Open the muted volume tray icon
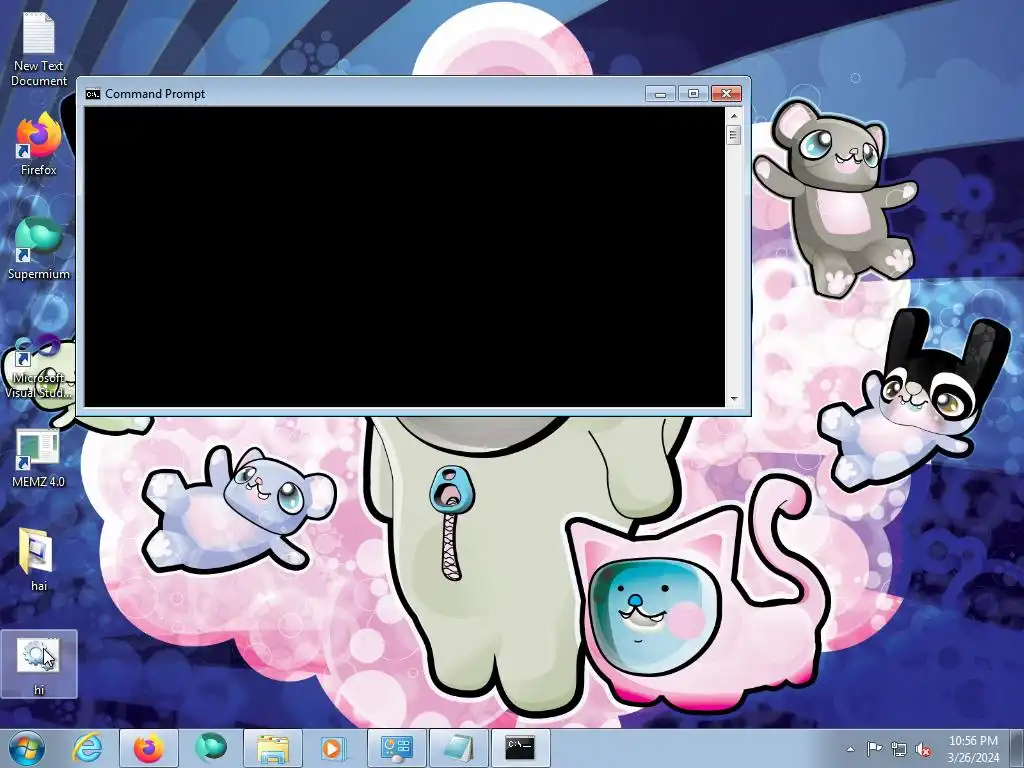Image resolution: width=1024 pixels, height=768 pixels. [x=923, y=749]
